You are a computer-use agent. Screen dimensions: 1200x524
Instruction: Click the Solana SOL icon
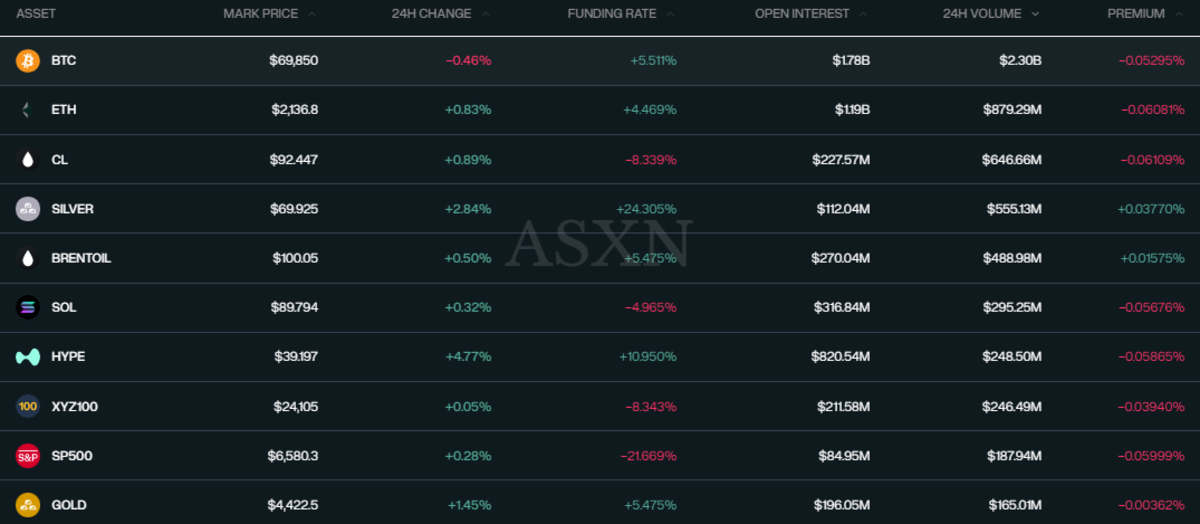click(x=28, y=308)
